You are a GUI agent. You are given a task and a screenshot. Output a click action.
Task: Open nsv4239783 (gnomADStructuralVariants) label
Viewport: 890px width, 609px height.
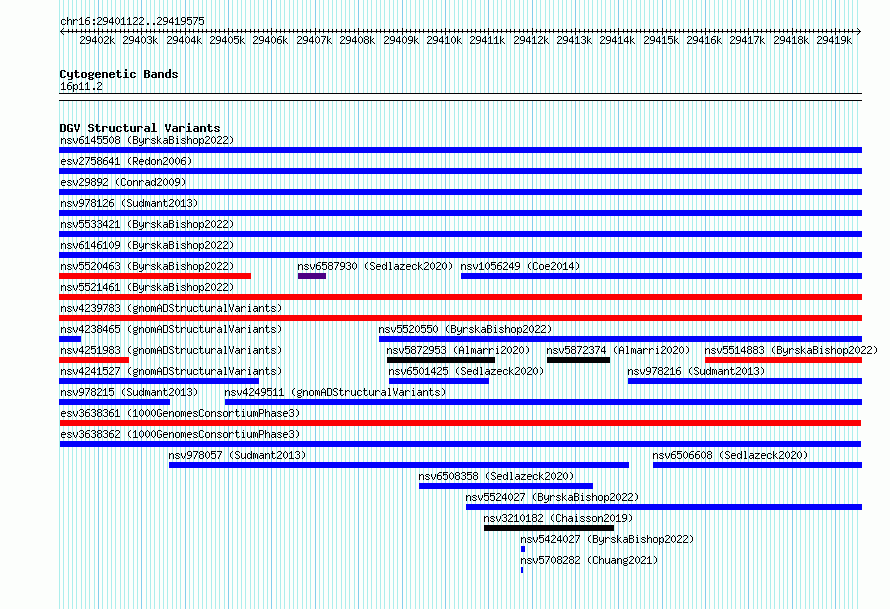tap(171, 308)
